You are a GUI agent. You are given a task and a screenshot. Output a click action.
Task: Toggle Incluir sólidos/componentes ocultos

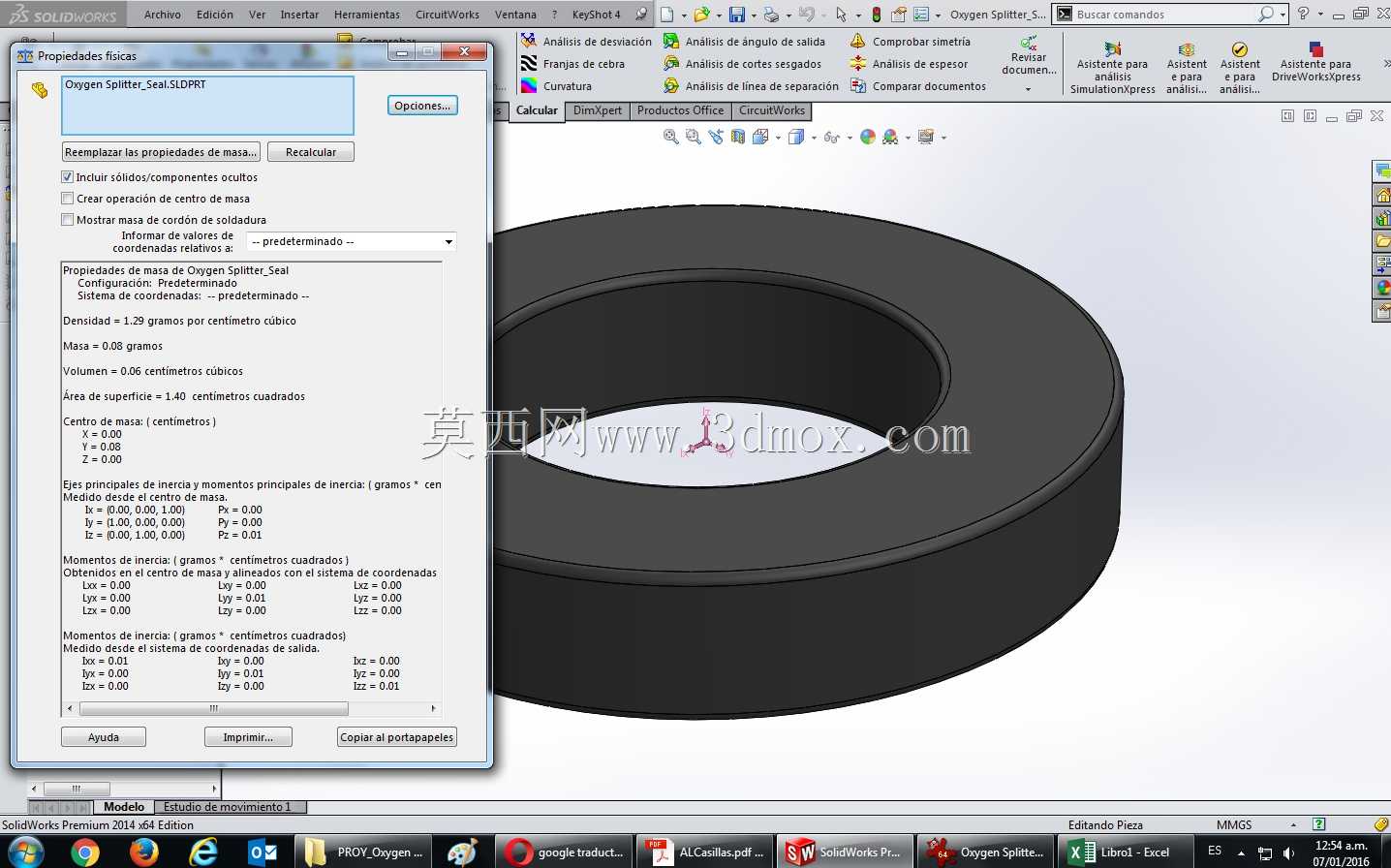[67, 177]
